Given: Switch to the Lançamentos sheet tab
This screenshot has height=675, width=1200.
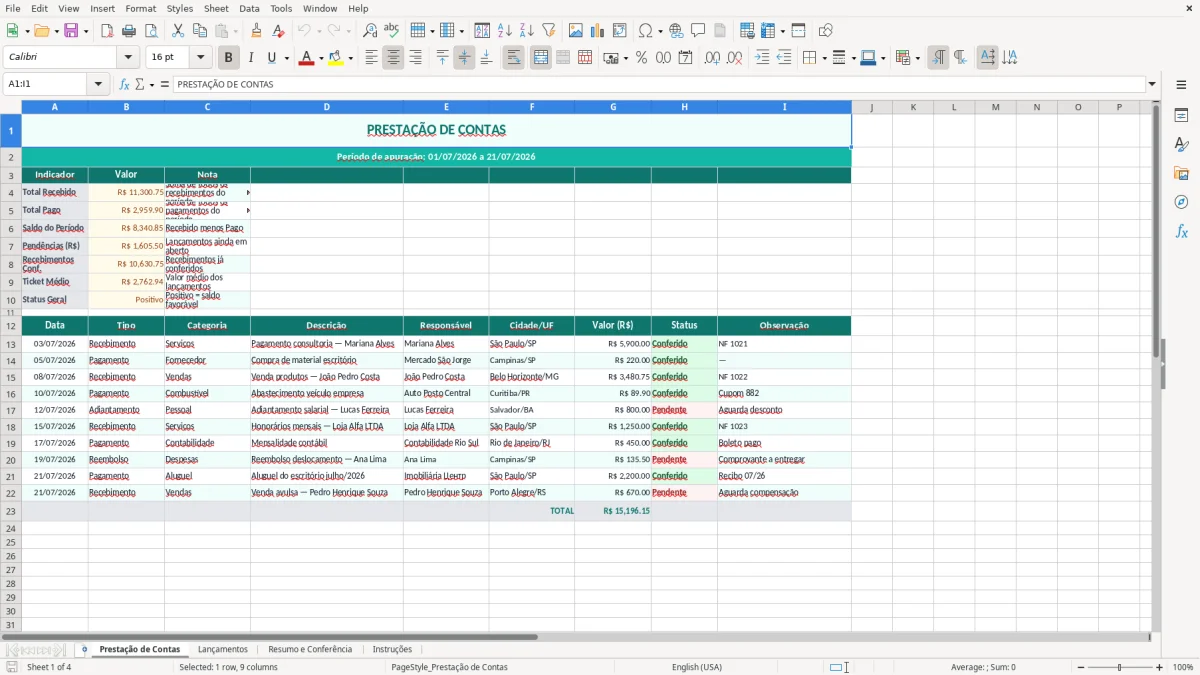Looking at the screenshot, I should (x=223, y=649).
